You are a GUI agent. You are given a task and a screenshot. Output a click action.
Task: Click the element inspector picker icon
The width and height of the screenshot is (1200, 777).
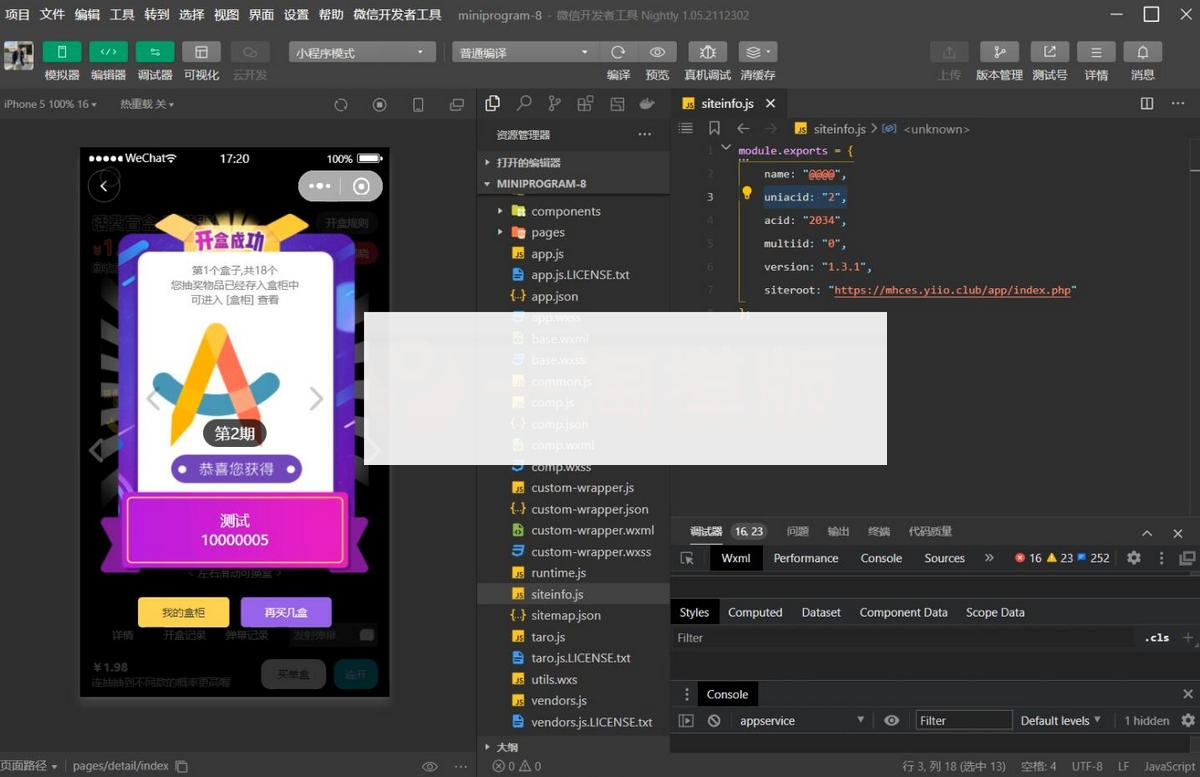pos(687,558)
